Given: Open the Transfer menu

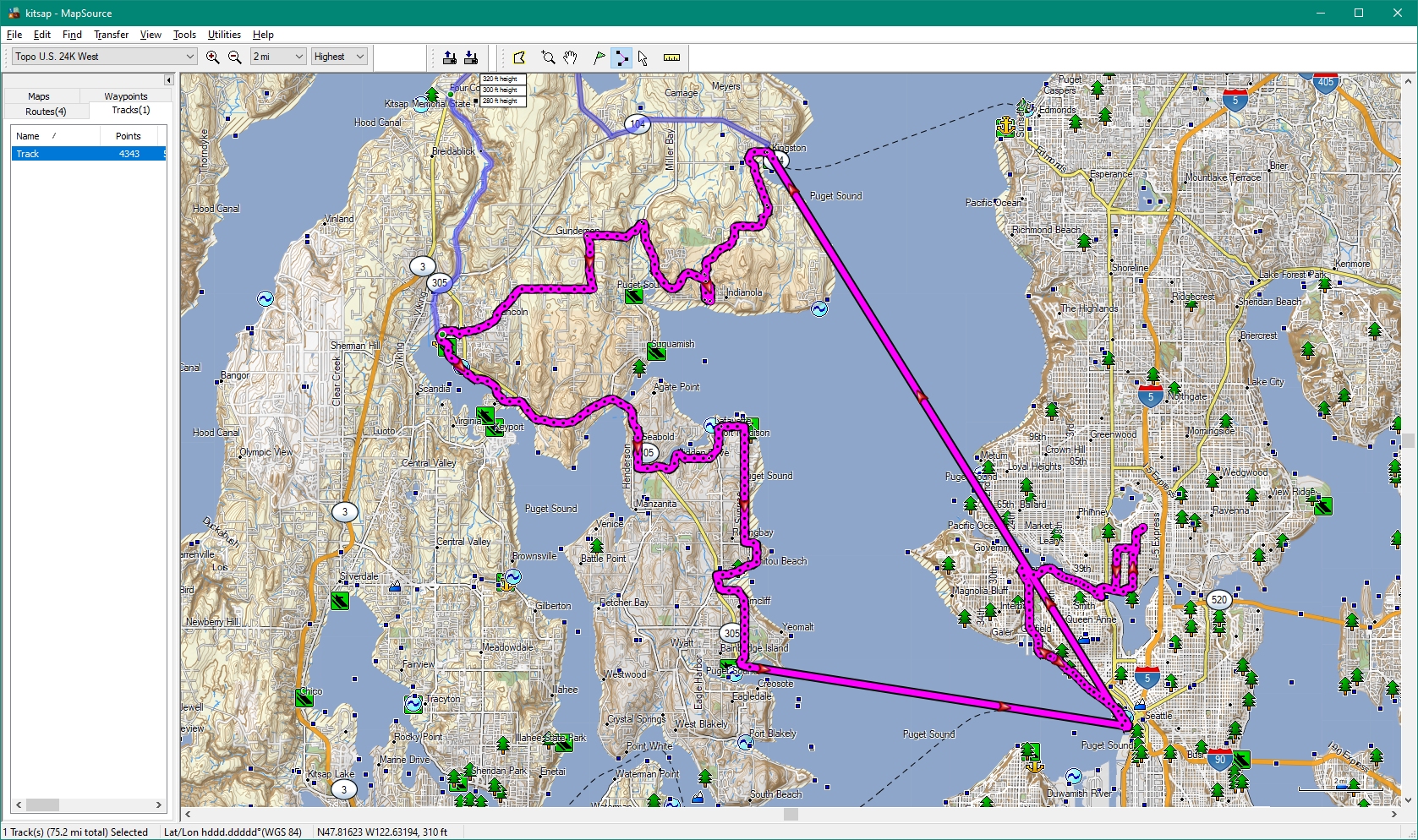Looking at the screenshot, I should click(111, 35).
